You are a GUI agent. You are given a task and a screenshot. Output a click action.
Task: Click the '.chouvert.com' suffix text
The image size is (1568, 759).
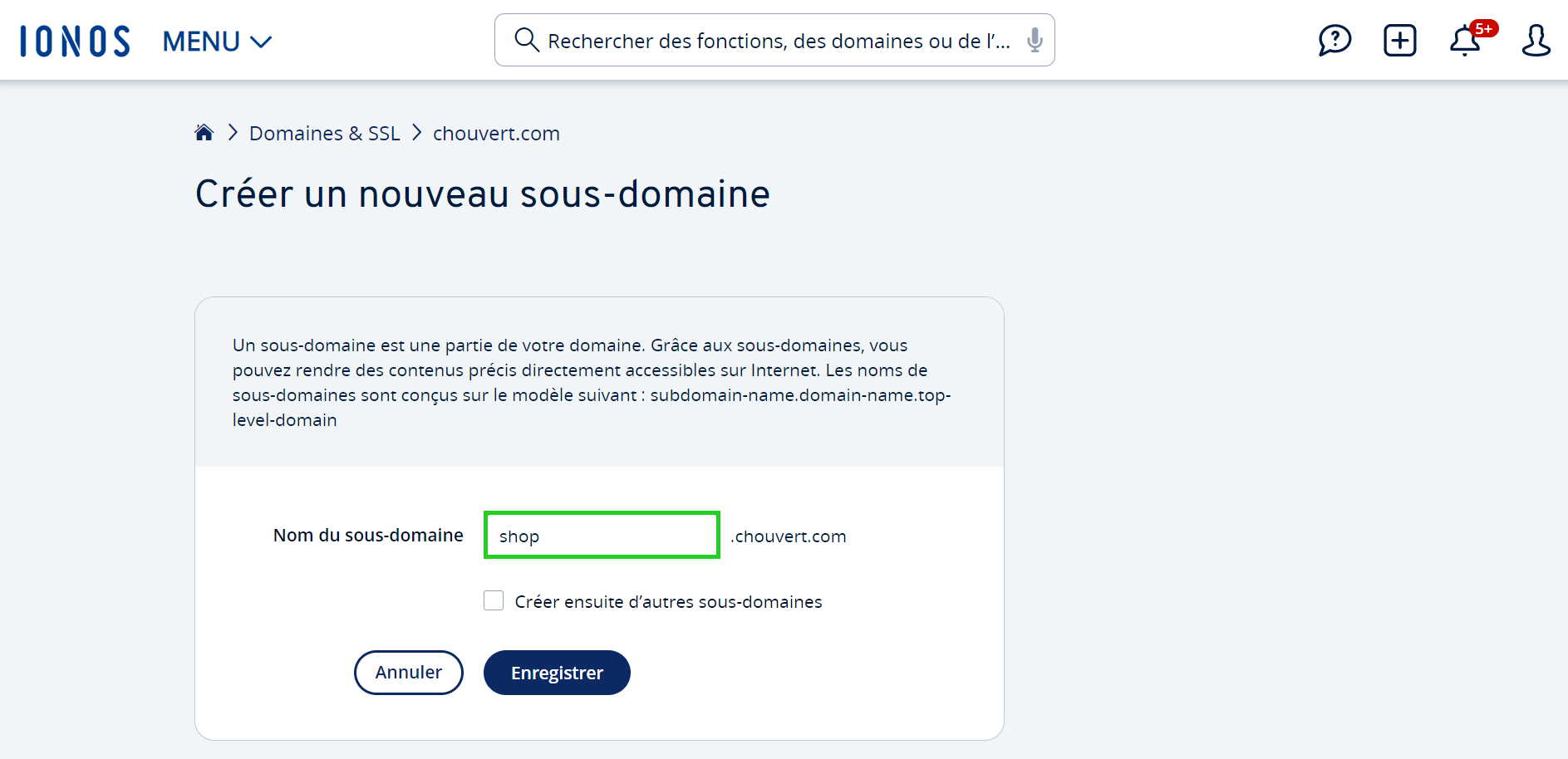point(789,536)
